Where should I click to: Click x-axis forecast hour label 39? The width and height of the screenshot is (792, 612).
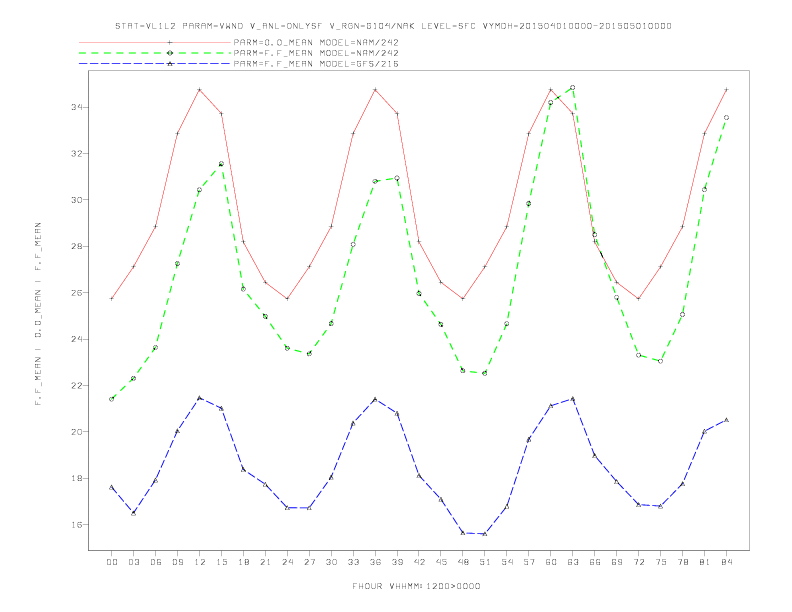click(x=397, y=562)
